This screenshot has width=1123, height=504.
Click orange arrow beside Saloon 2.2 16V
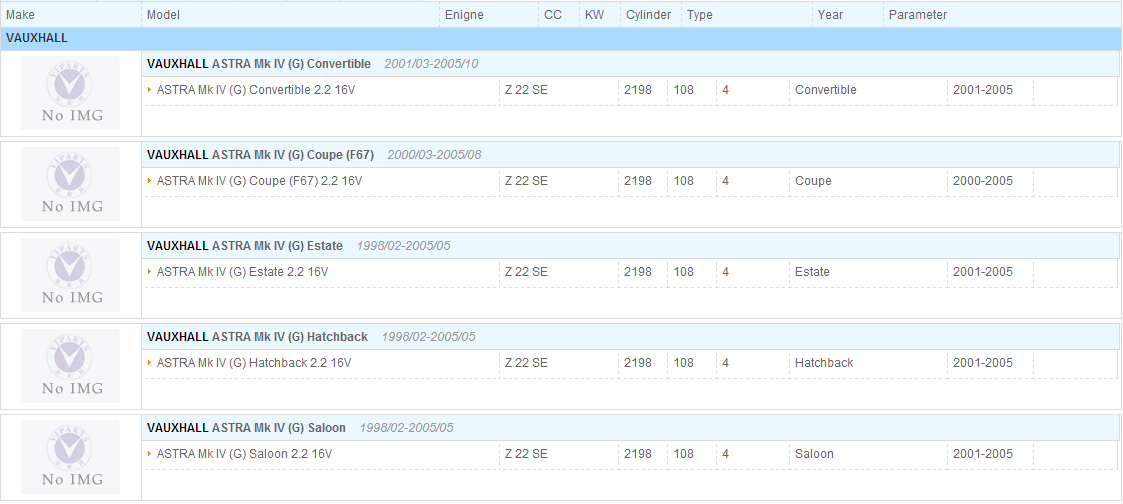[x=150, y=453]
